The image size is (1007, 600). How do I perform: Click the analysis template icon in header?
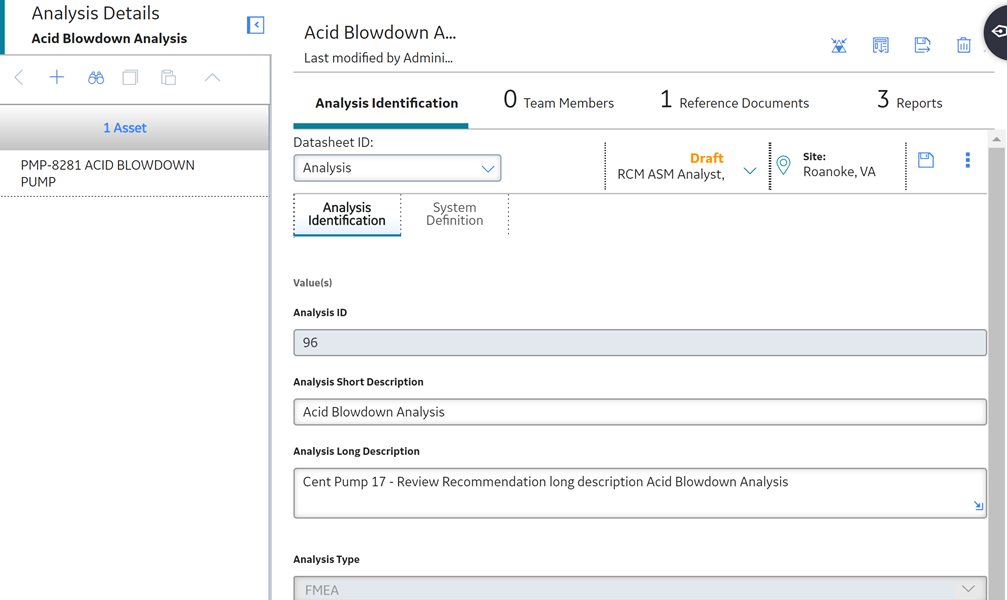(880, 45)
